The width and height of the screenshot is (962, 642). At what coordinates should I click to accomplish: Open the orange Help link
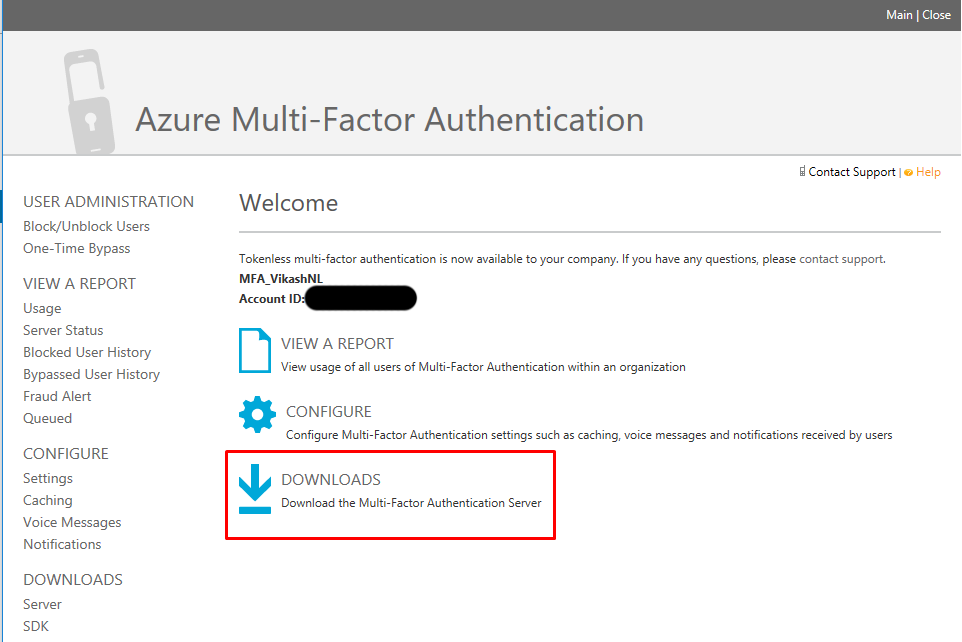(x=928, y=172)
